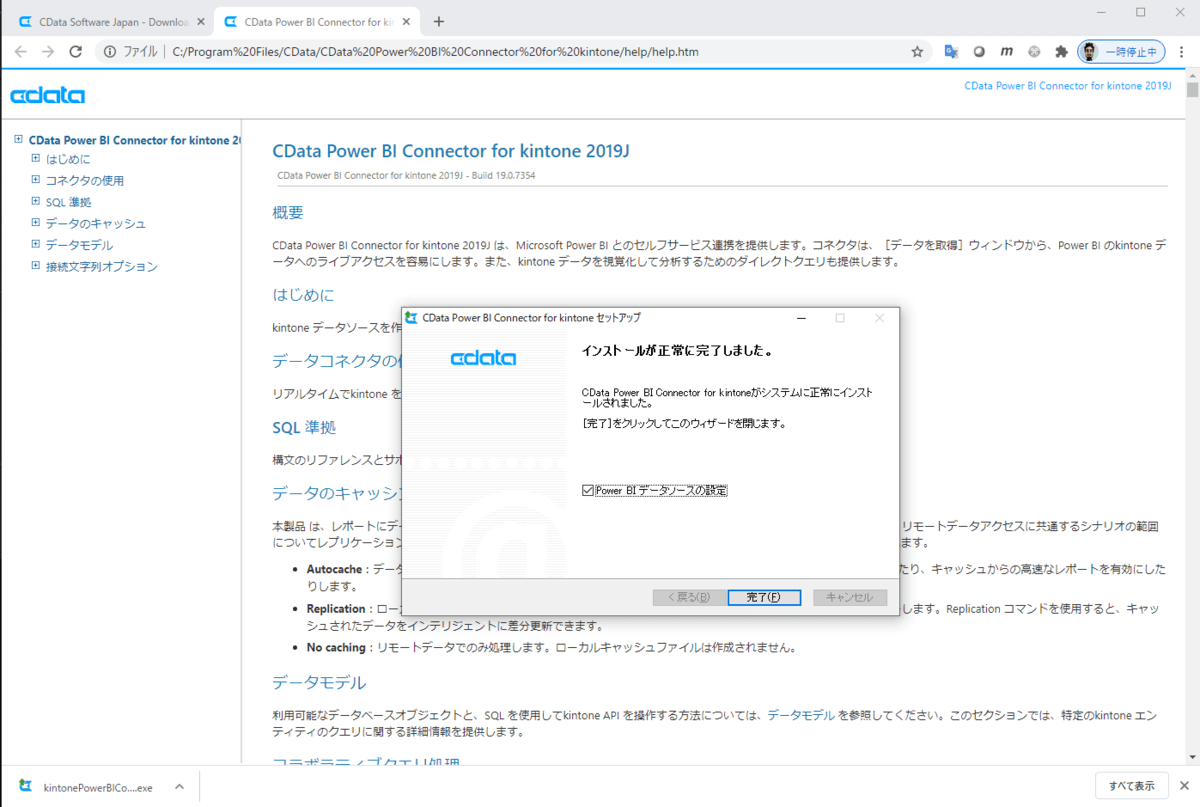Click the Replication bullet text
Image resolution: width=1200 pixels, height=807 pixels.
click(x=336, y=609)
